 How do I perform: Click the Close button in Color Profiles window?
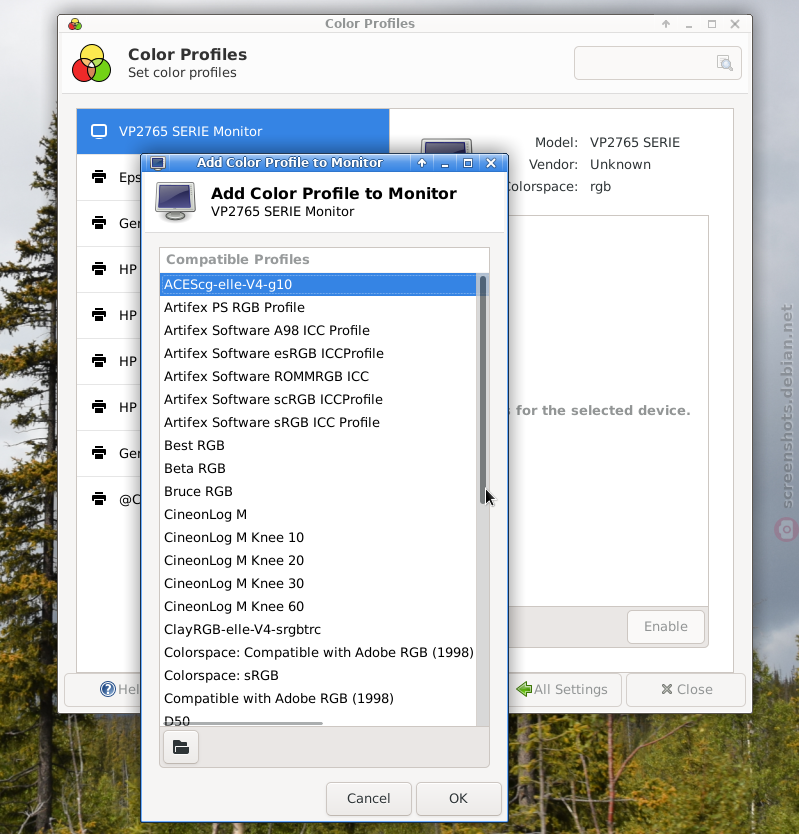pyautogui.click(x=686, y=689)
